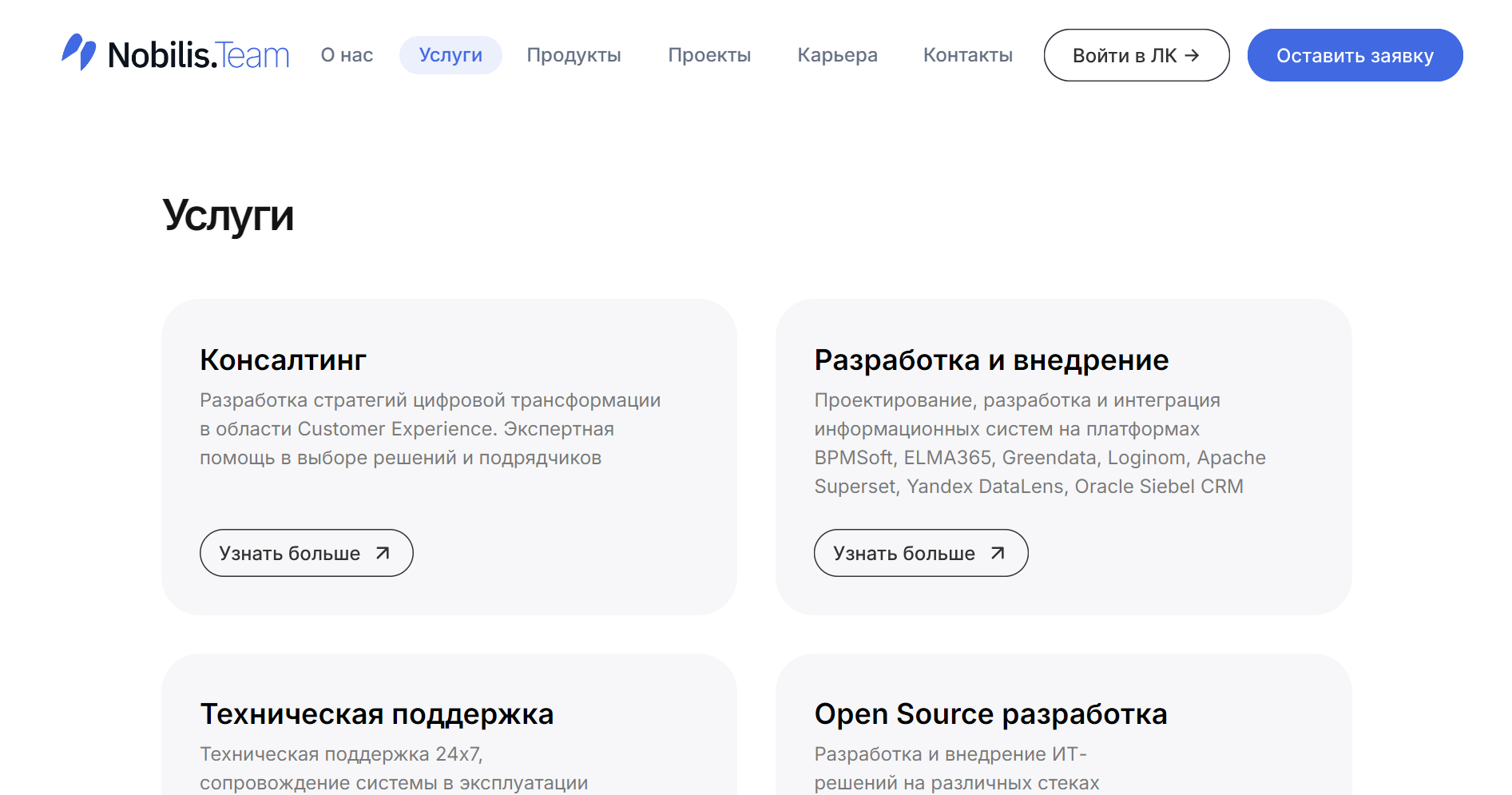Click the arrow icon inside Войти в ЛК

[1193, 55]
